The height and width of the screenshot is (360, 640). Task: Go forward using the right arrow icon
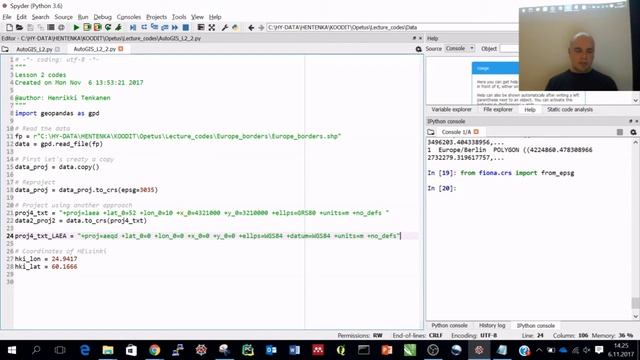(x=261, y=27)
